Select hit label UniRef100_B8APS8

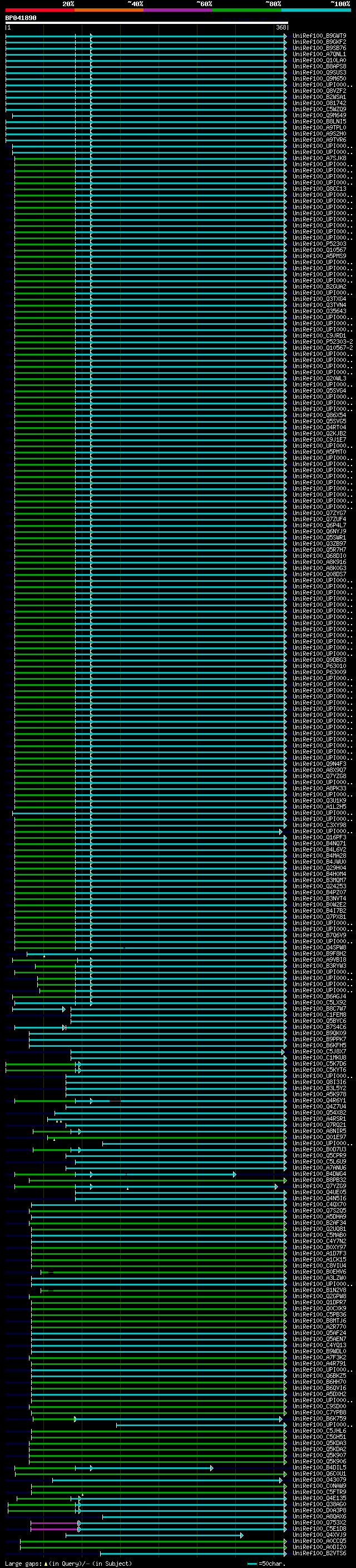pyautogui.click(x=319, y=66)
